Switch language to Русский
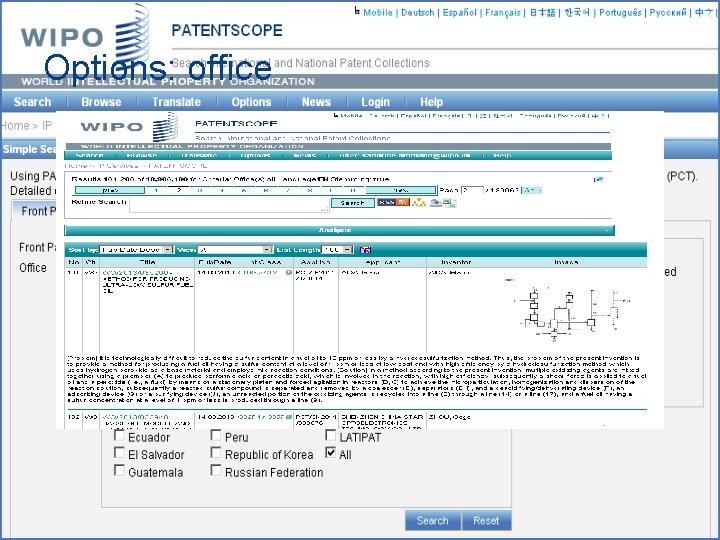 point(668,12)
